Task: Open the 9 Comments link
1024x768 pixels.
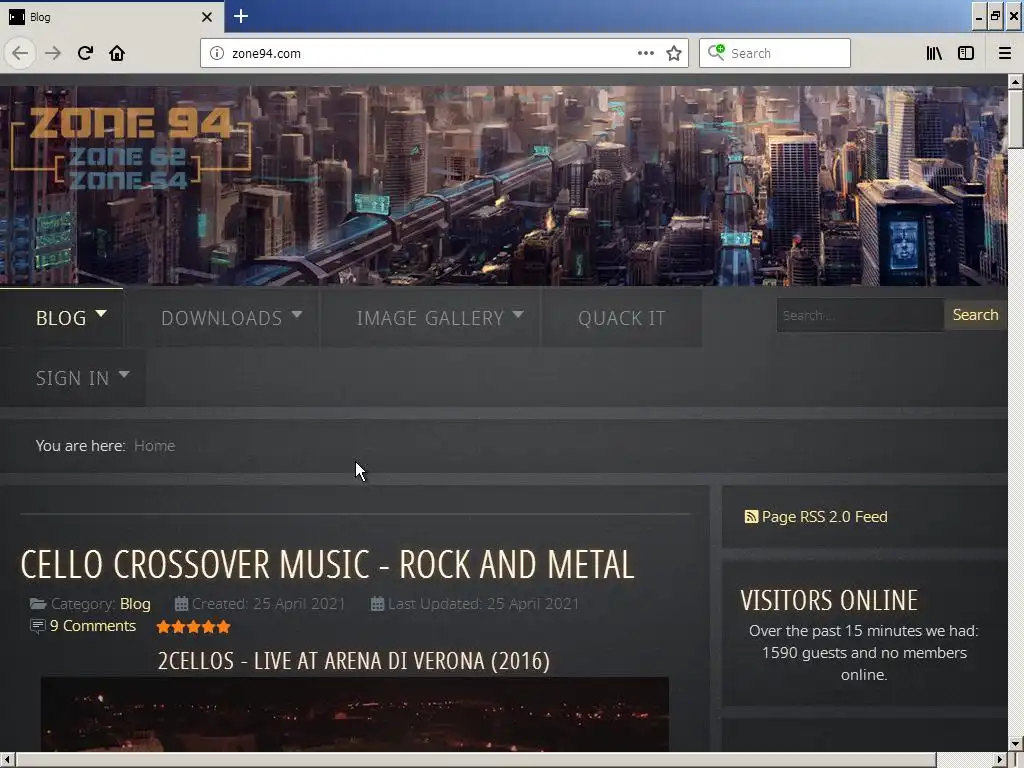Action: 93,626
